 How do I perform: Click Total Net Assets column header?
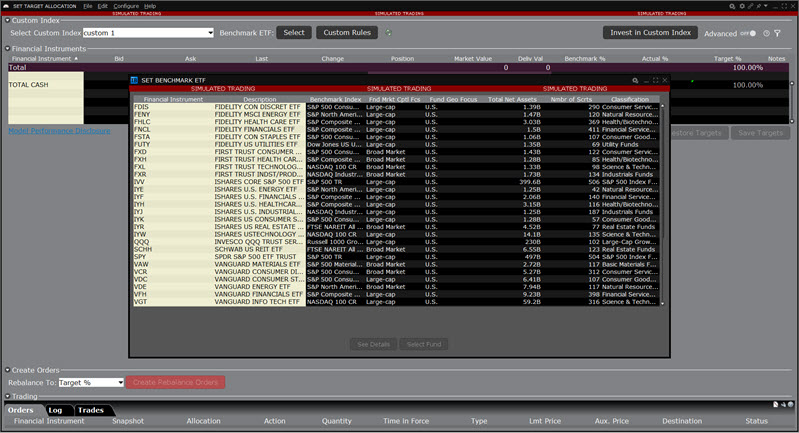pos(512,99)
